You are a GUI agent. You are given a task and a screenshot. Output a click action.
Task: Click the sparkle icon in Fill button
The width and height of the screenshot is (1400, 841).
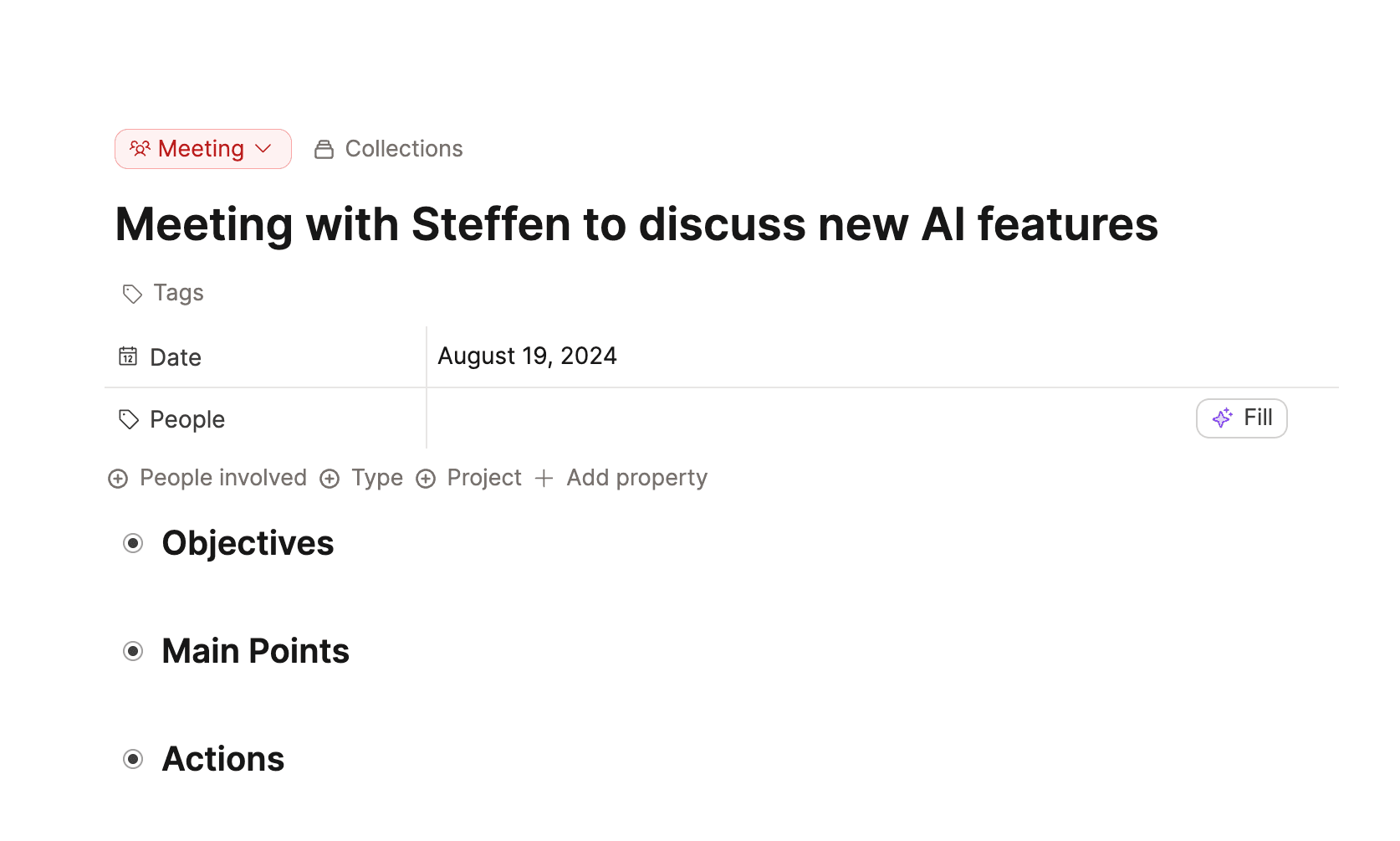tap(1222, 418)
